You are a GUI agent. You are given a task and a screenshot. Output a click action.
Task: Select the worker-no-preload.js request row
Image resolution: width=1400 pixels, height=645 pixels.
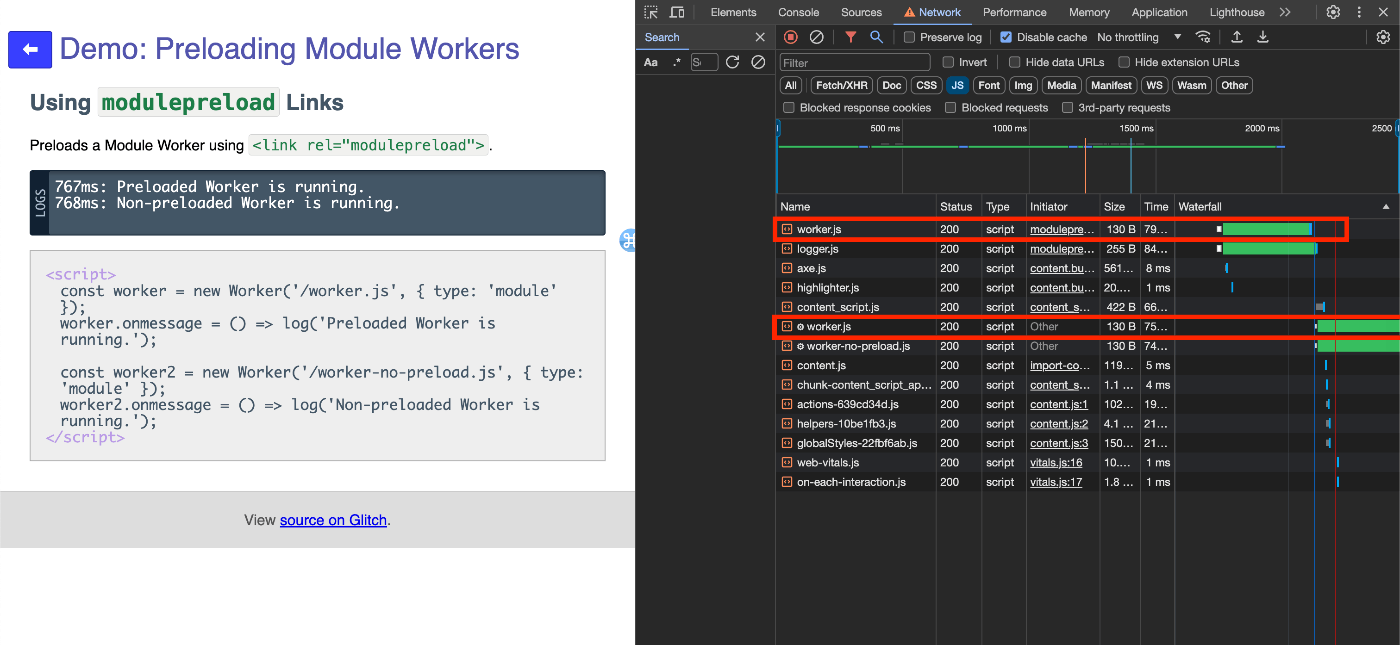coord(1087,346)
